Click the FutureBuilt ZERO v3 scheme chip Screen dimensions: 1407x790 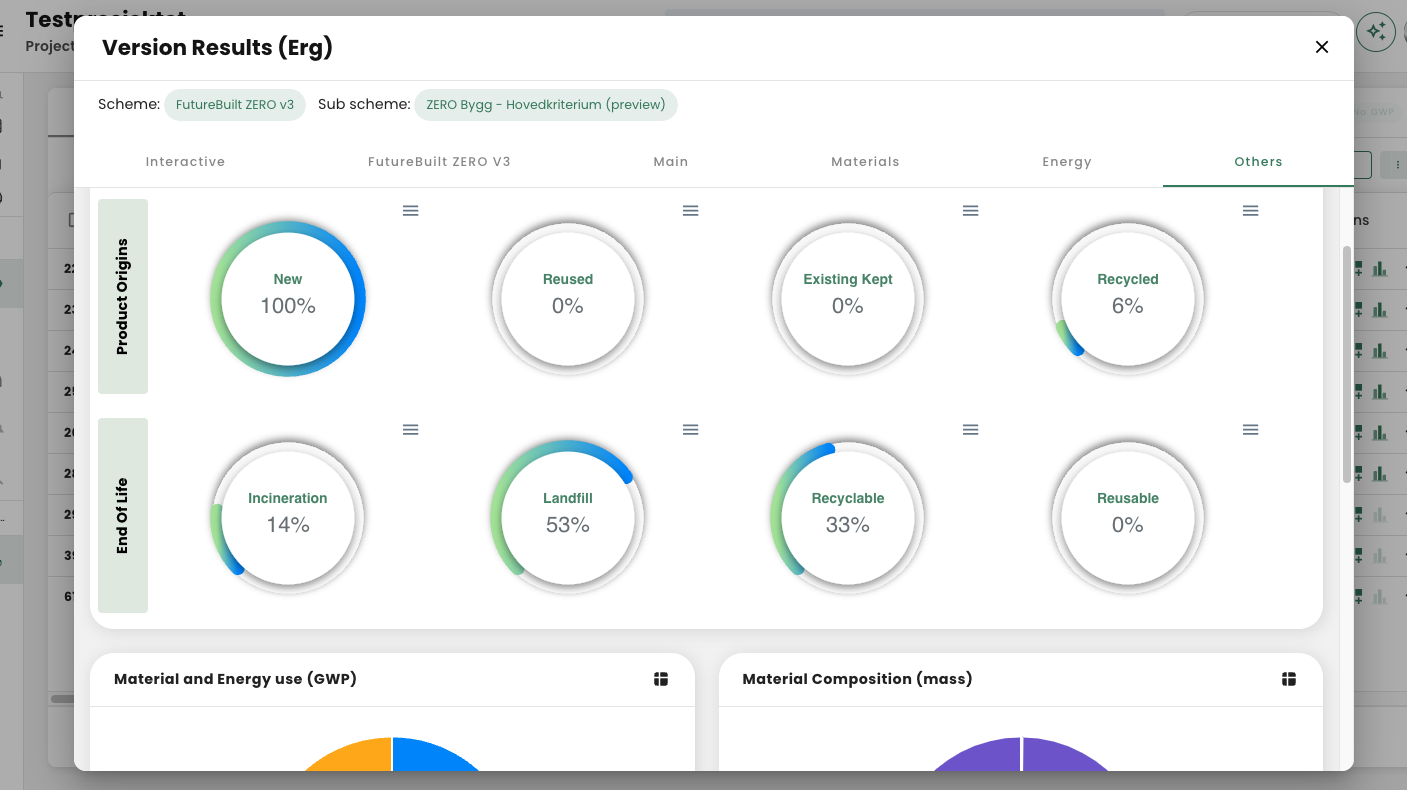click(x=235, y=105)
